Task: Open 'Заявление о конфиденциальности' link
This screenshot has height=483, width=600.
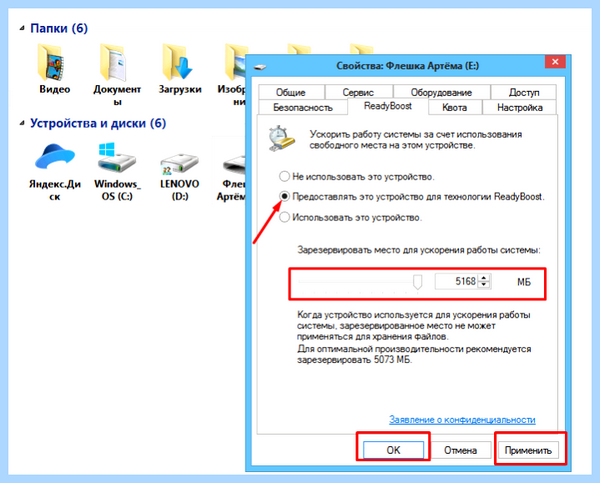Action: coord(462,420)
